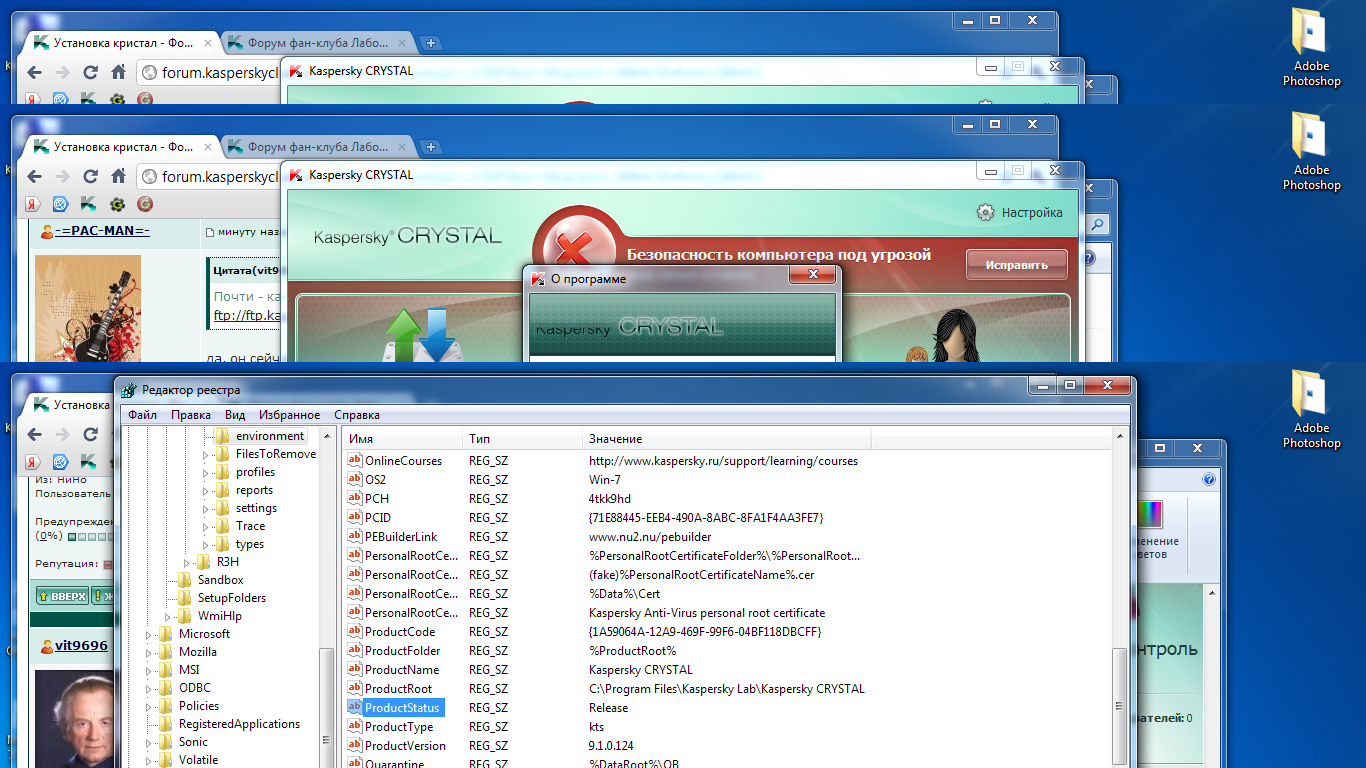Open the Избранное menu
This screenshot has width=1366, height=768.
pos(290,415)
